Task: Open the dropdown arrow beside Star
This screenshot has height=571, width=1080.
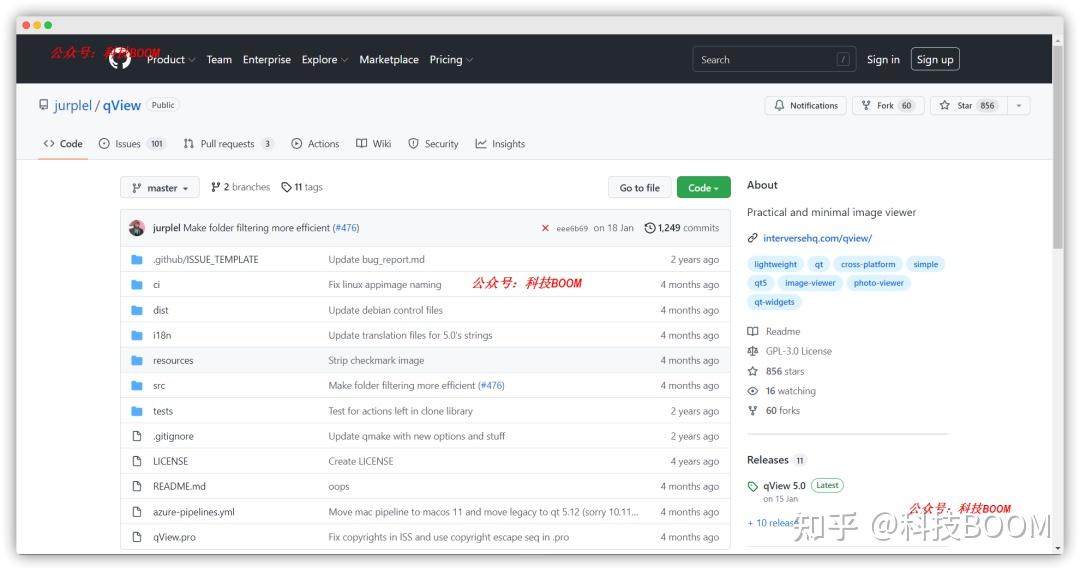Action: [x=1019, y=105]
